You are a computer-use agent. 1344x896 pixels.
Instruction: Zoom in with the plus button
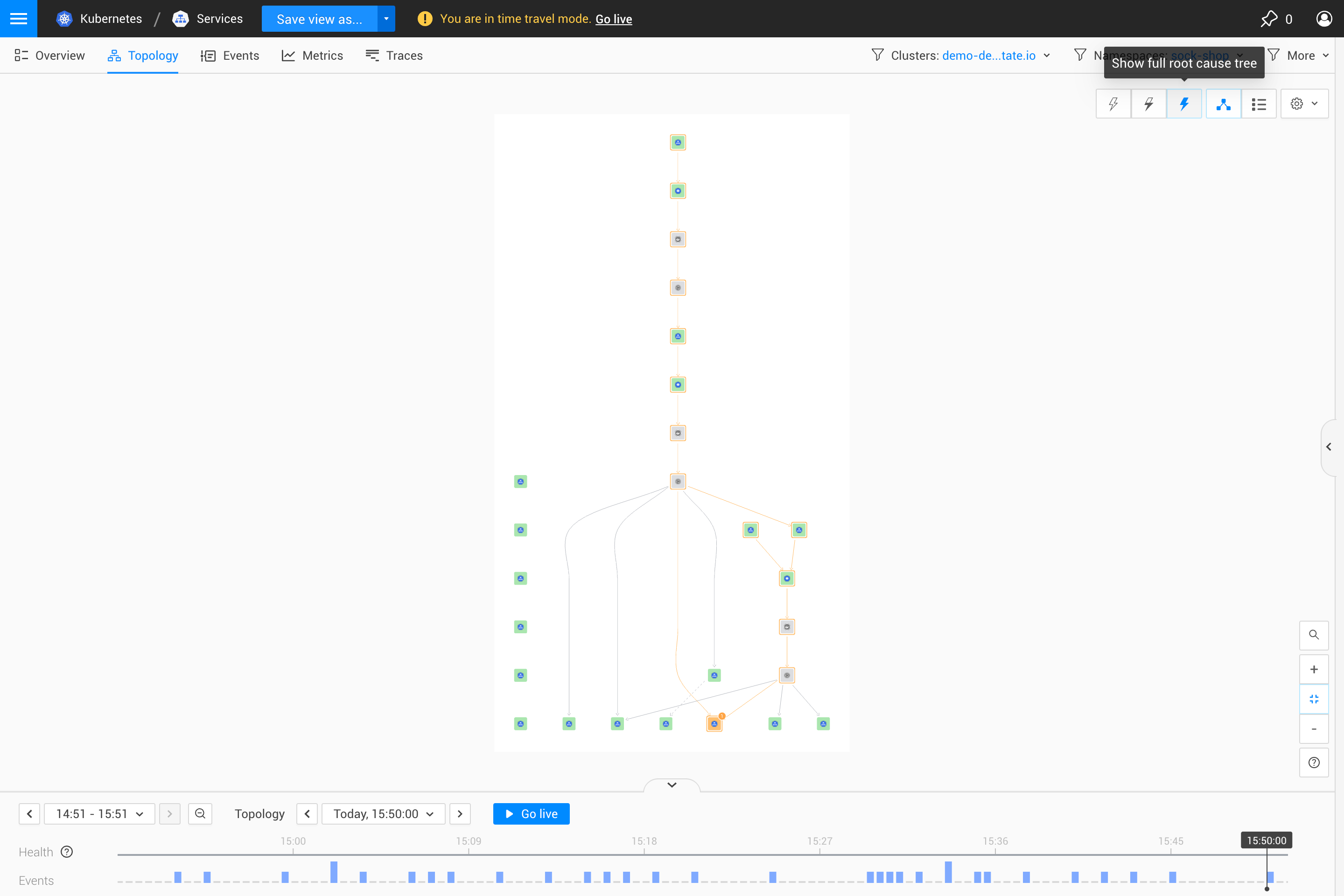pyautogui.click(x=1313, y=669)
